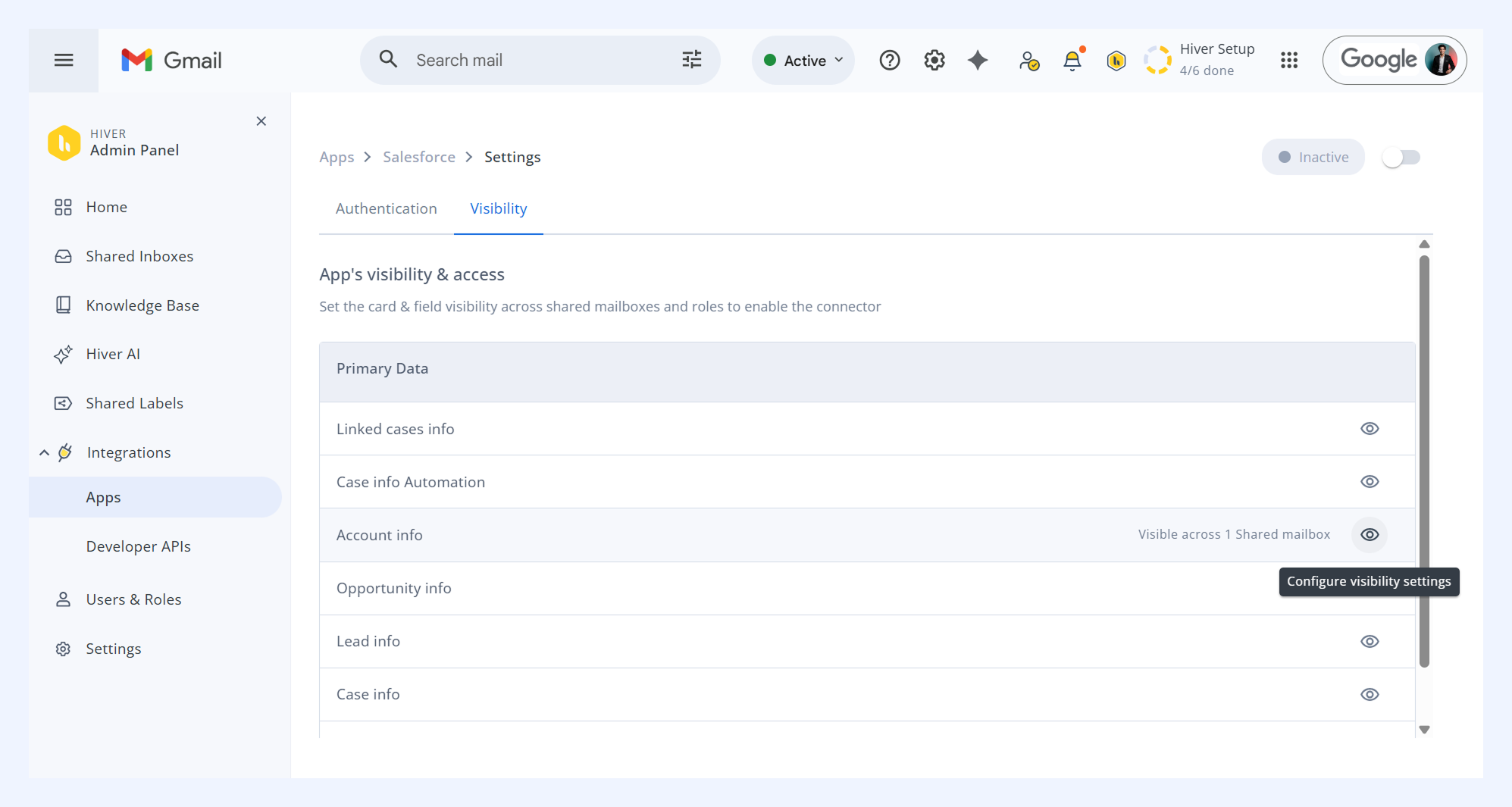The image size is (1512, 807).
Task: Open the notifications bell
Action: tap(1072, 60)
